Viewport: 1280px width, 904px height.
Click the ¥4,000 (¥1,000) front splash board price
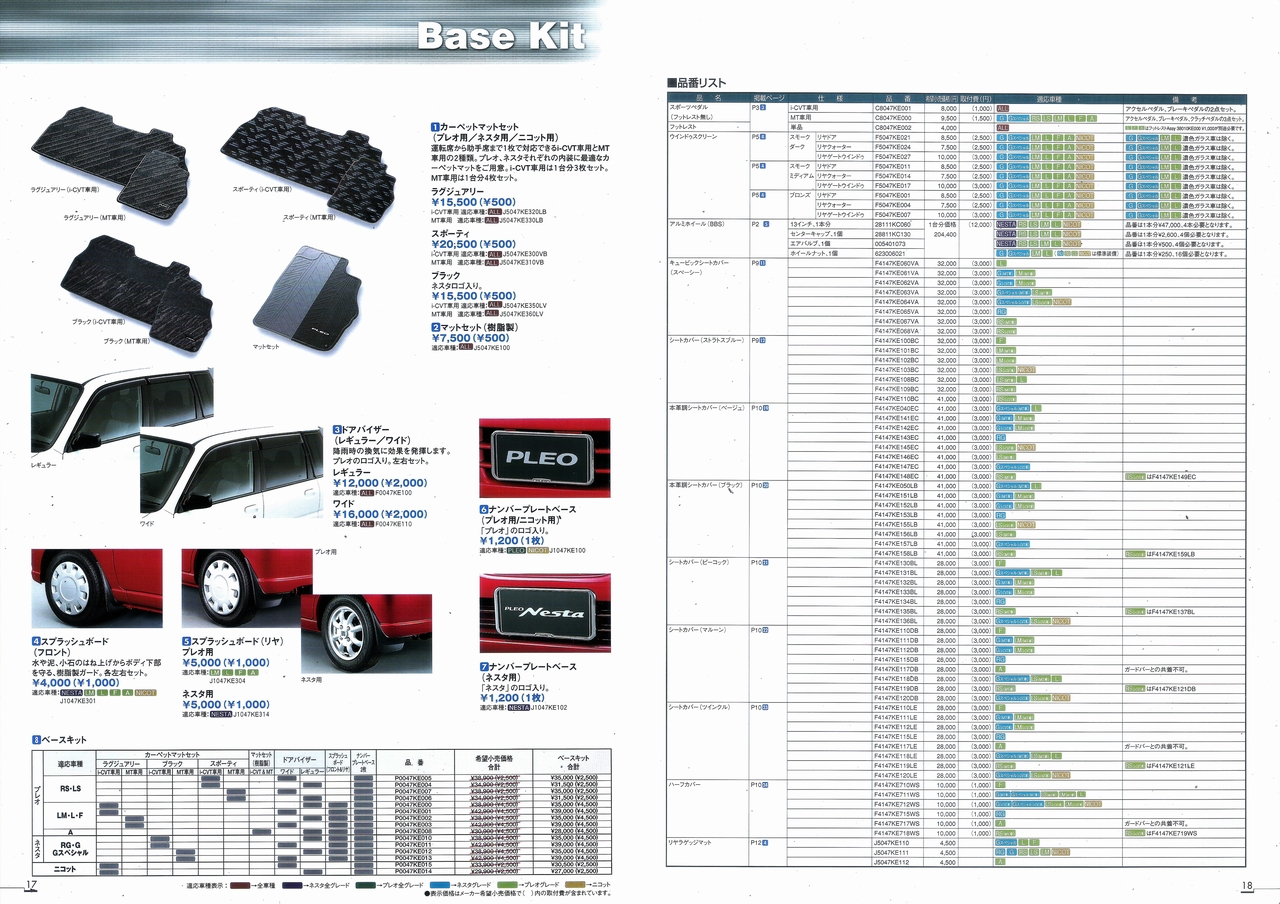point(78,683)
